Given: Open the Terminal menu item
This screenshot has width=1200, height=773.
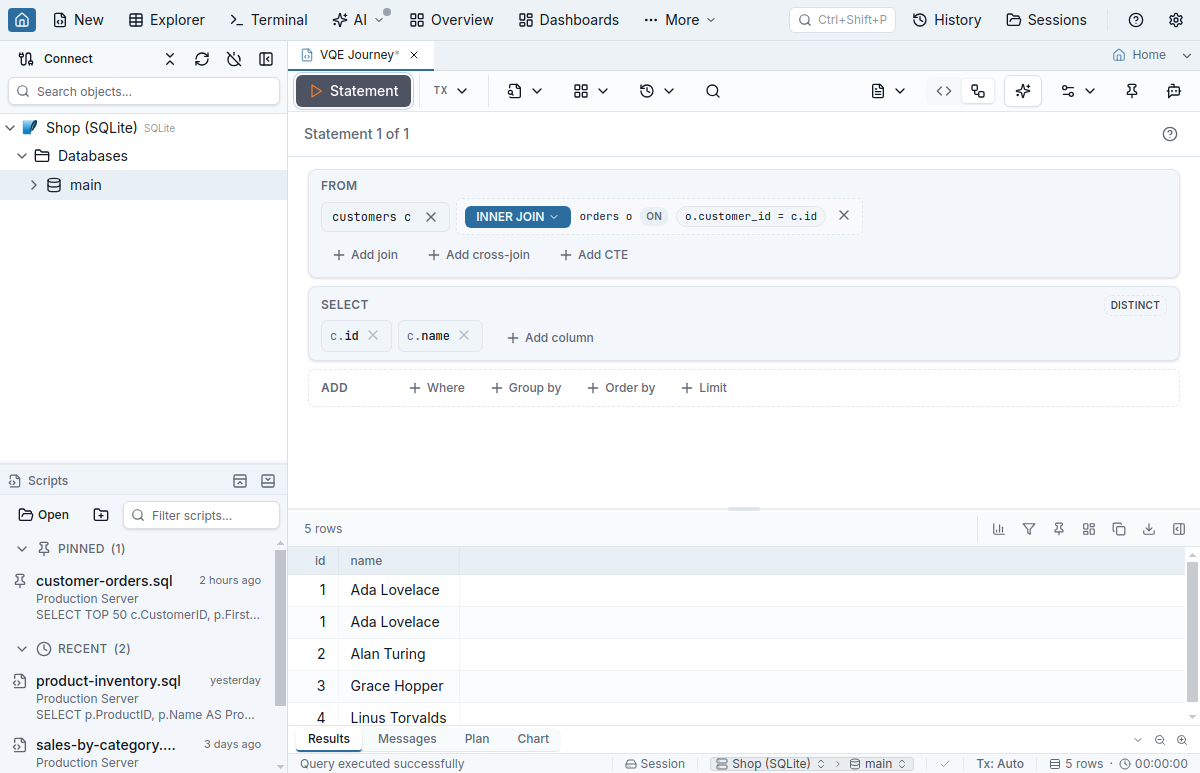Looking at the screenshot, I should tap(269, 20).
